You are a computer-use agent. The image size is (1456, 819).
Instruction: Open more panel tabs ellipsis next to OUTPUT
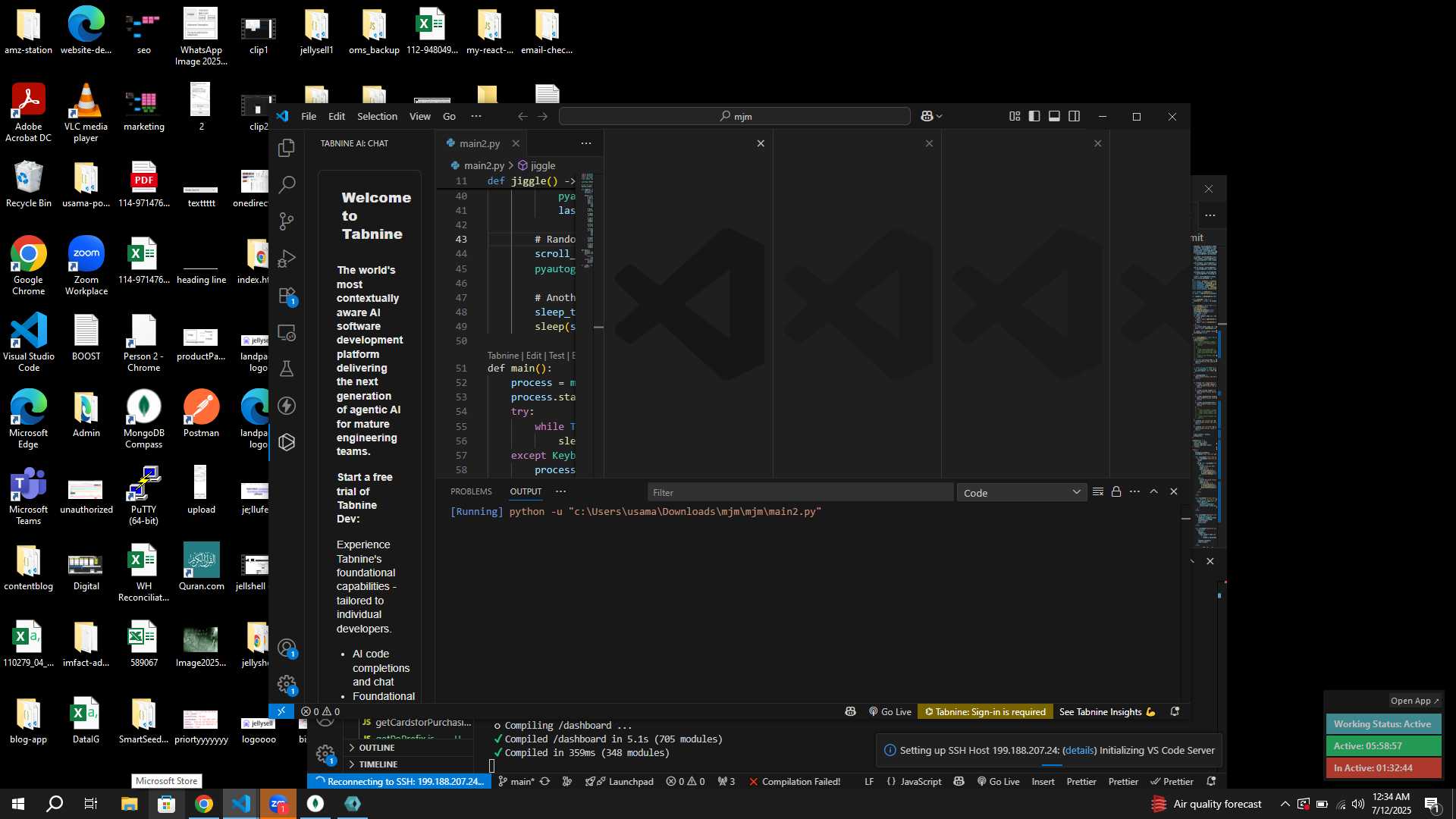click(x=560, y=491)
